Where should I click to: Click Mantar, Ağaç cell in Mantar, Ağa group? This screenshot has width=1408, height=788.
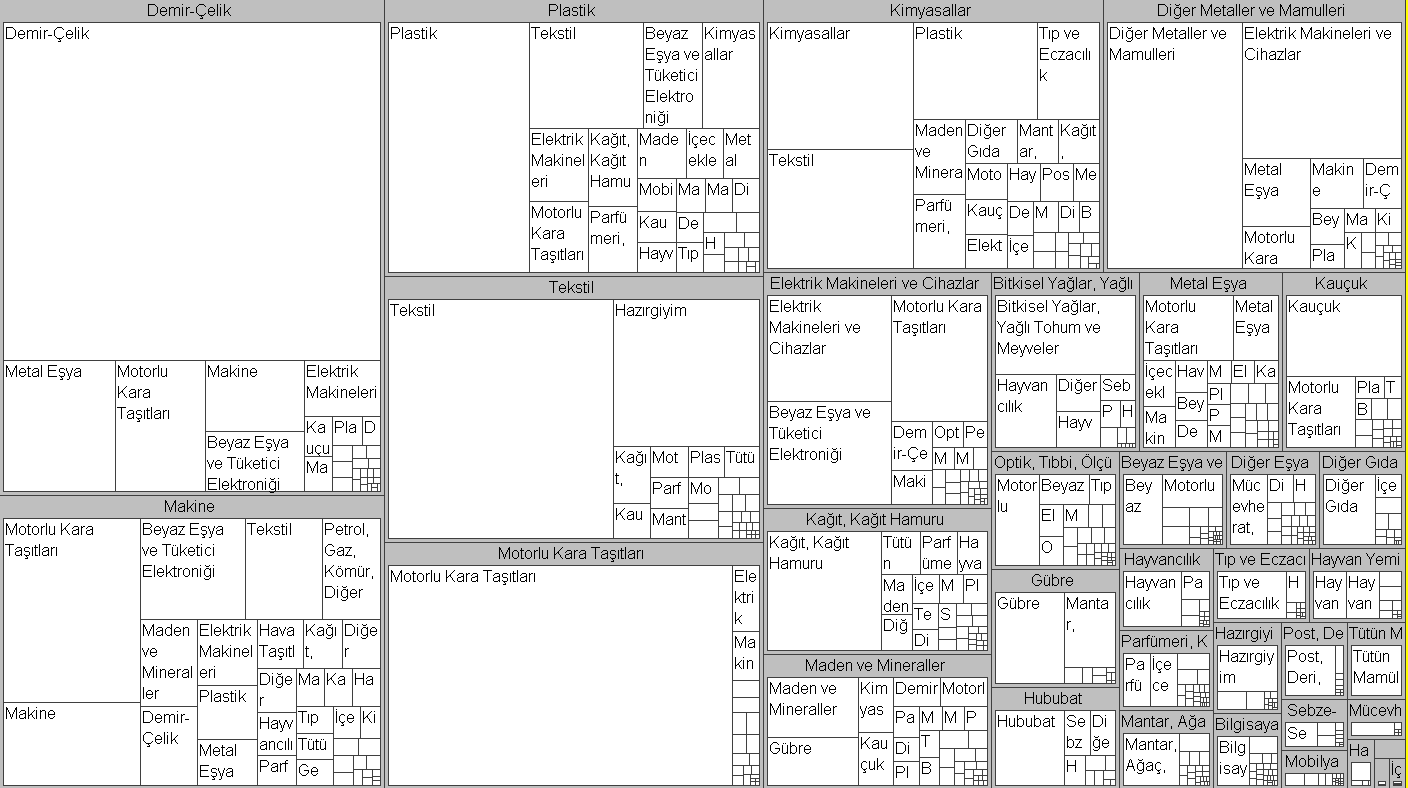[1150, 759]
